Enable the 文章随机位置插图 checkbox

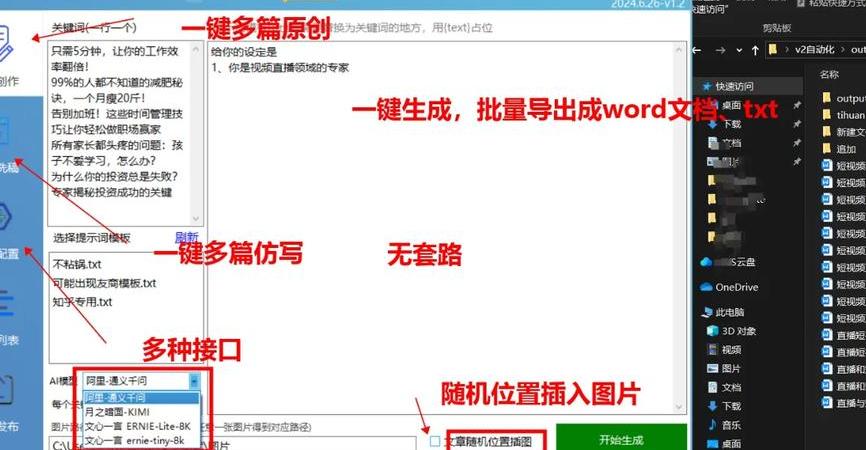(x=435, y=441)
